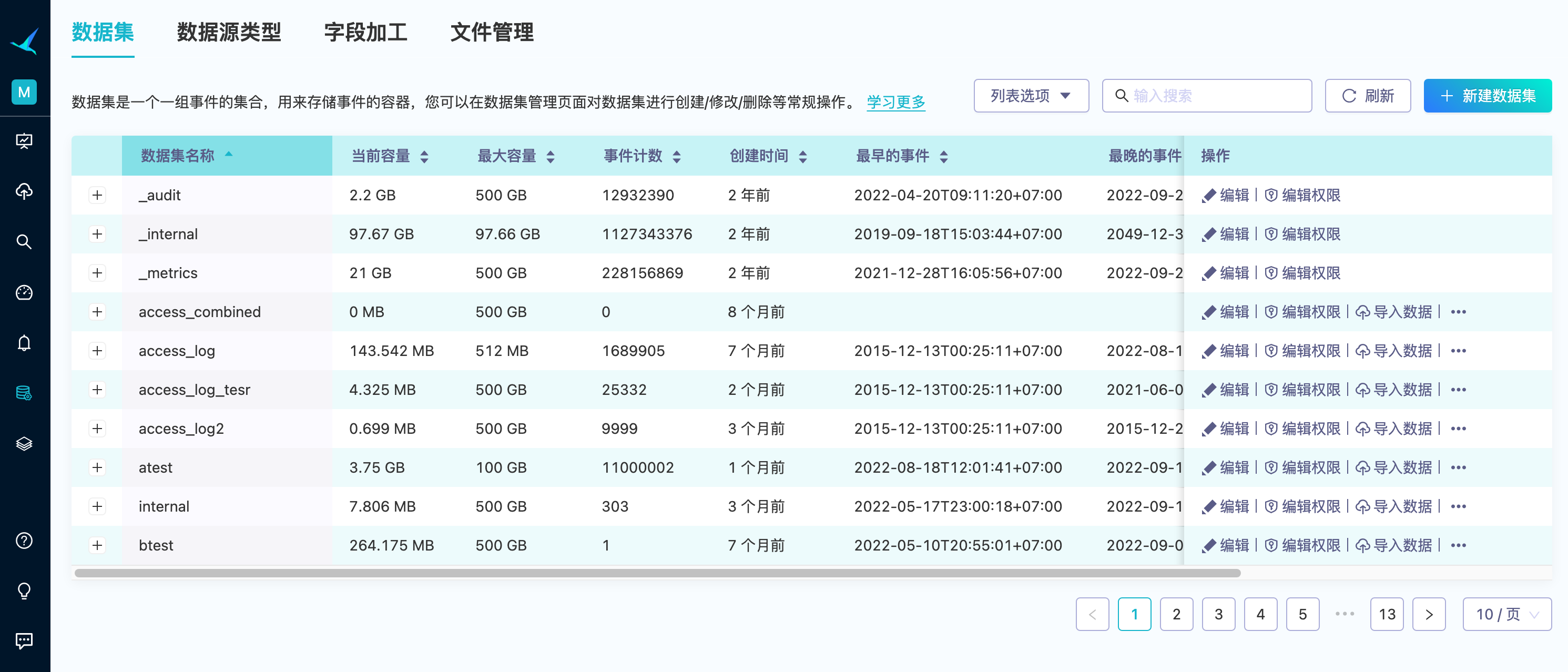Image resolution: width=1568 pixels, height=672 pixels.
Task: Click 编辑 pencil for the _internal row
Action: pos(1225,234)
